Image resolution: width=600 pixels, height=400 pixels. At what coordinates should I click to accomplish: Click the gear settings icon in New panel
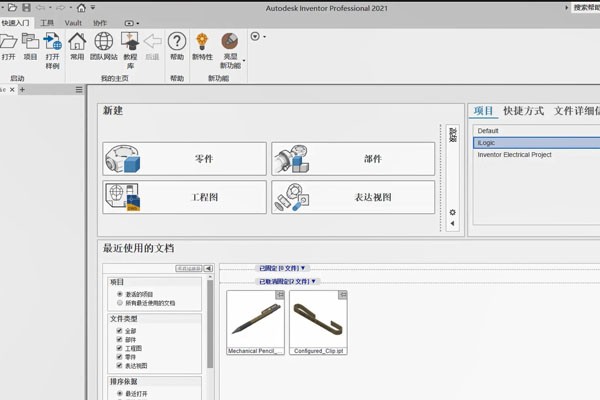(x=452, y=212)
